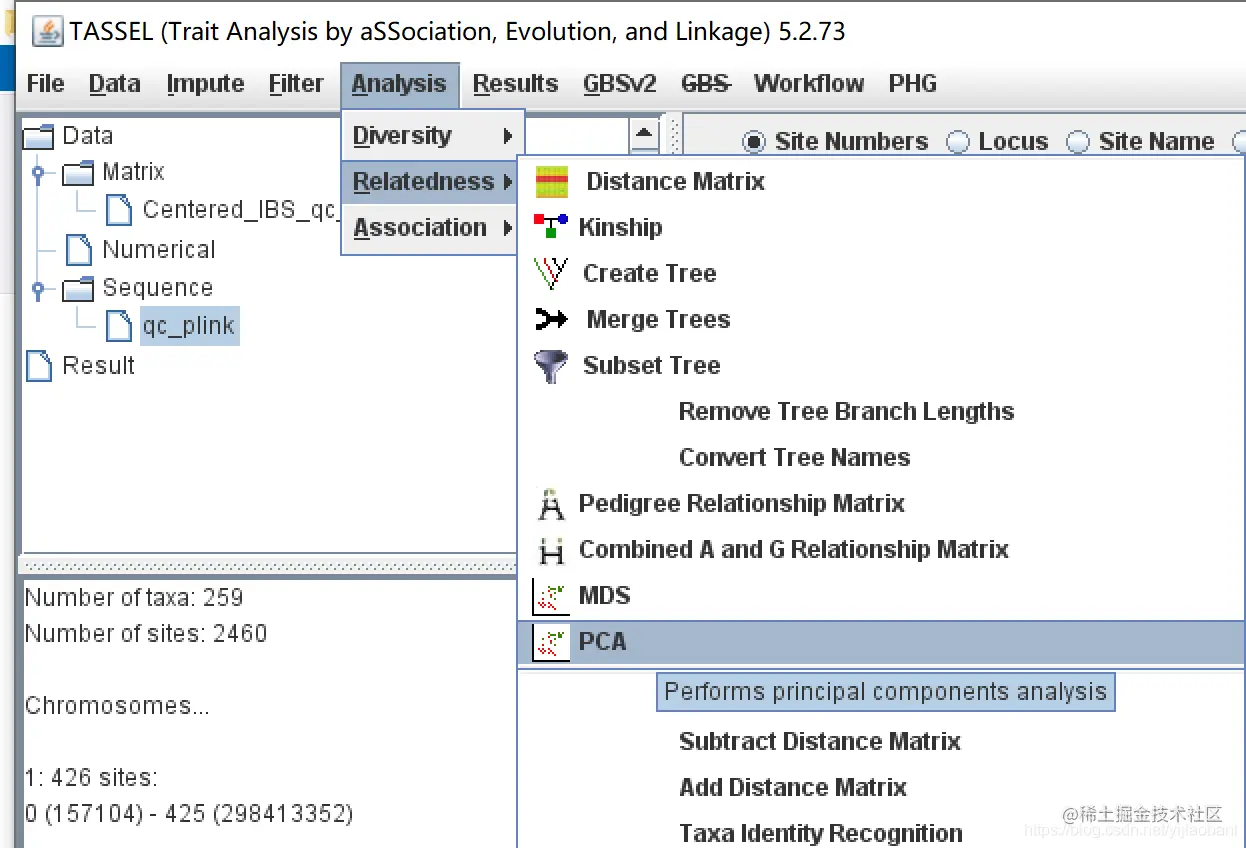The image size is (1246, 848).
Task: Open the Data menu
Action: click(x=115, y=84)
